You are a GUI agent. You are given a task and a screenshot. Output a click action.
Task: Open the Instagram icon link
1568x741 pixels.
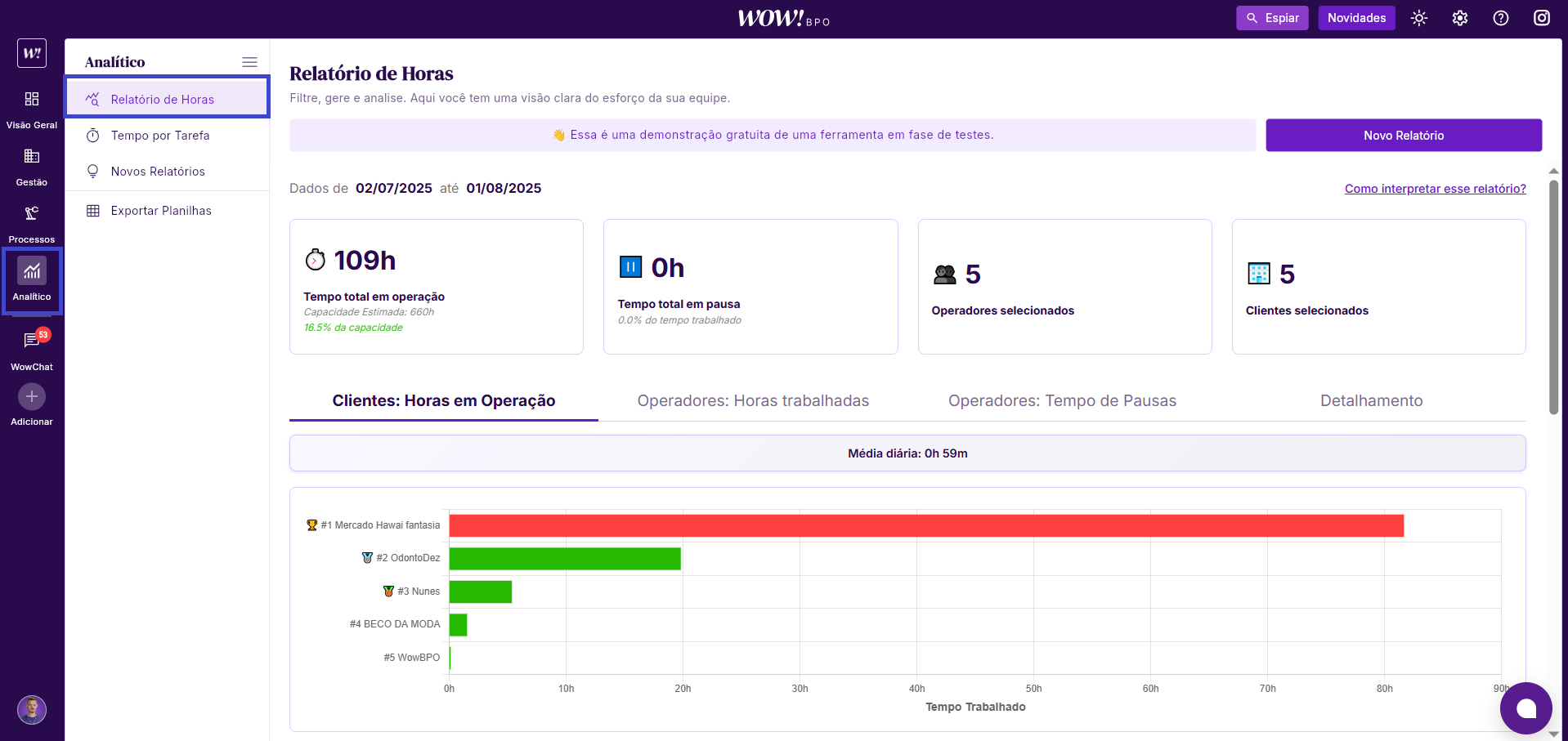point(1542,18)
